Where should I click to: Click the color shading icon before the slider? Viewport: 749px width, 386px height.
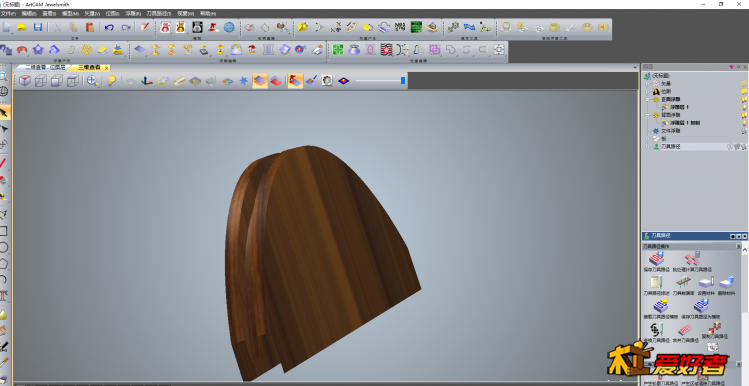click(x=343, y=81)
